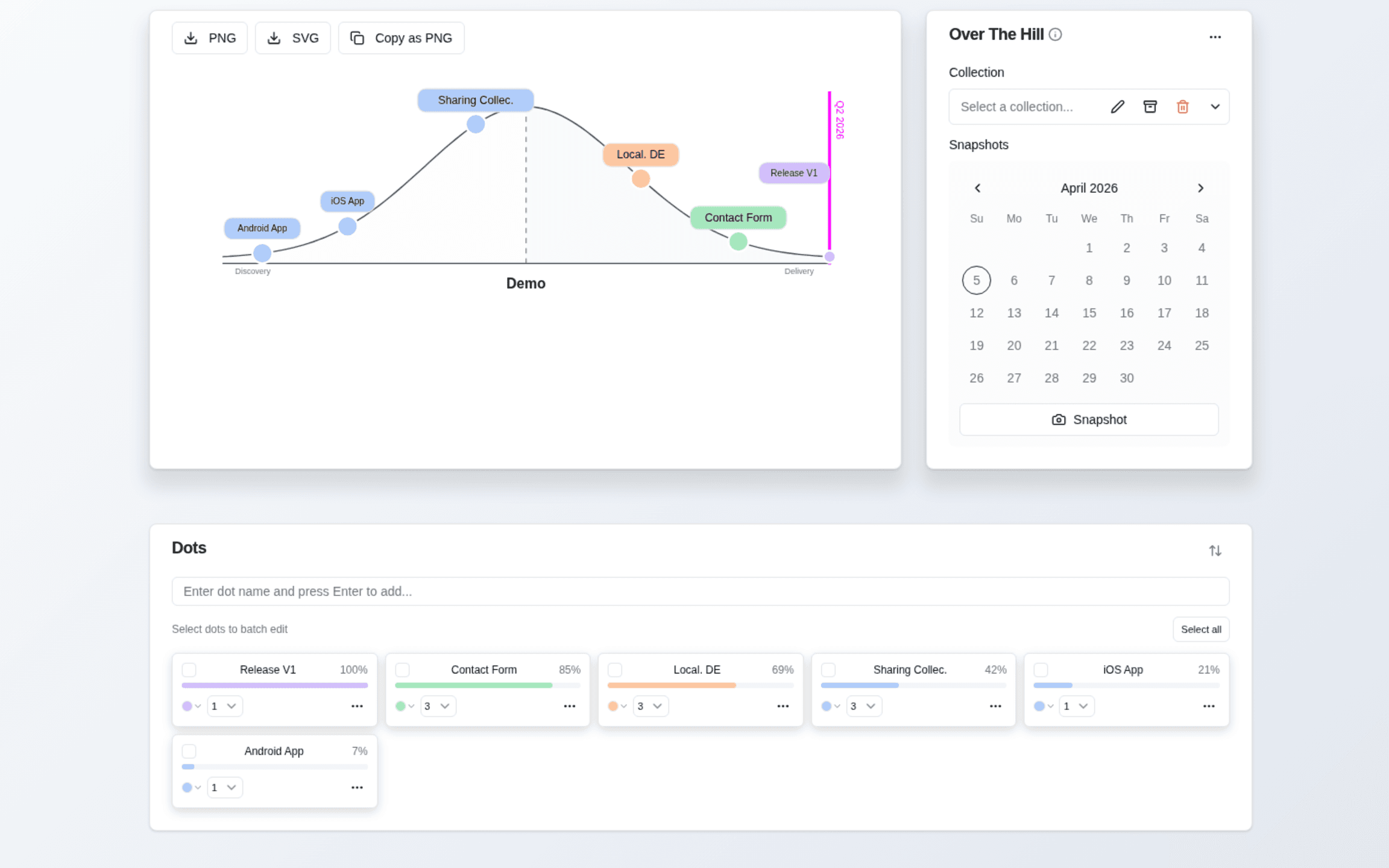This screenshot has height=868, width=1389.
Task: Open the Local. DE card more options
Action: 783,706
